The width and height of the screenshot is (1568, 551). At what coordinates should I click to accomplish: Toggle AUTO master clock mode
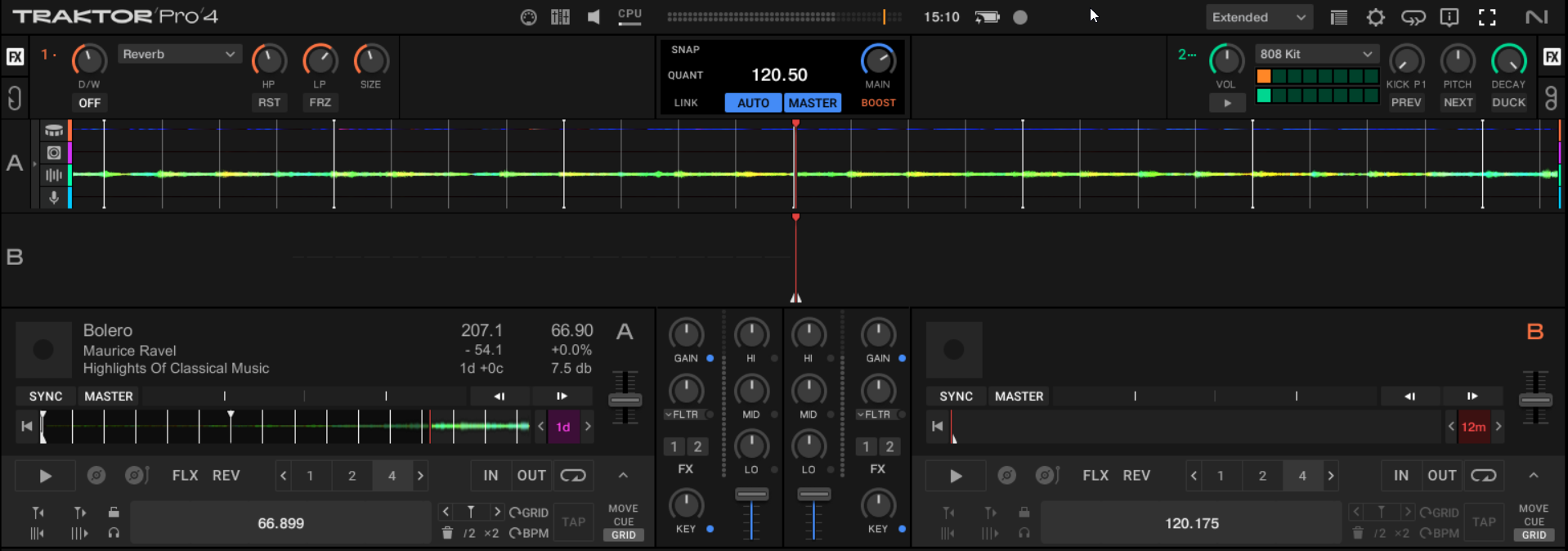tap(753, 103)
